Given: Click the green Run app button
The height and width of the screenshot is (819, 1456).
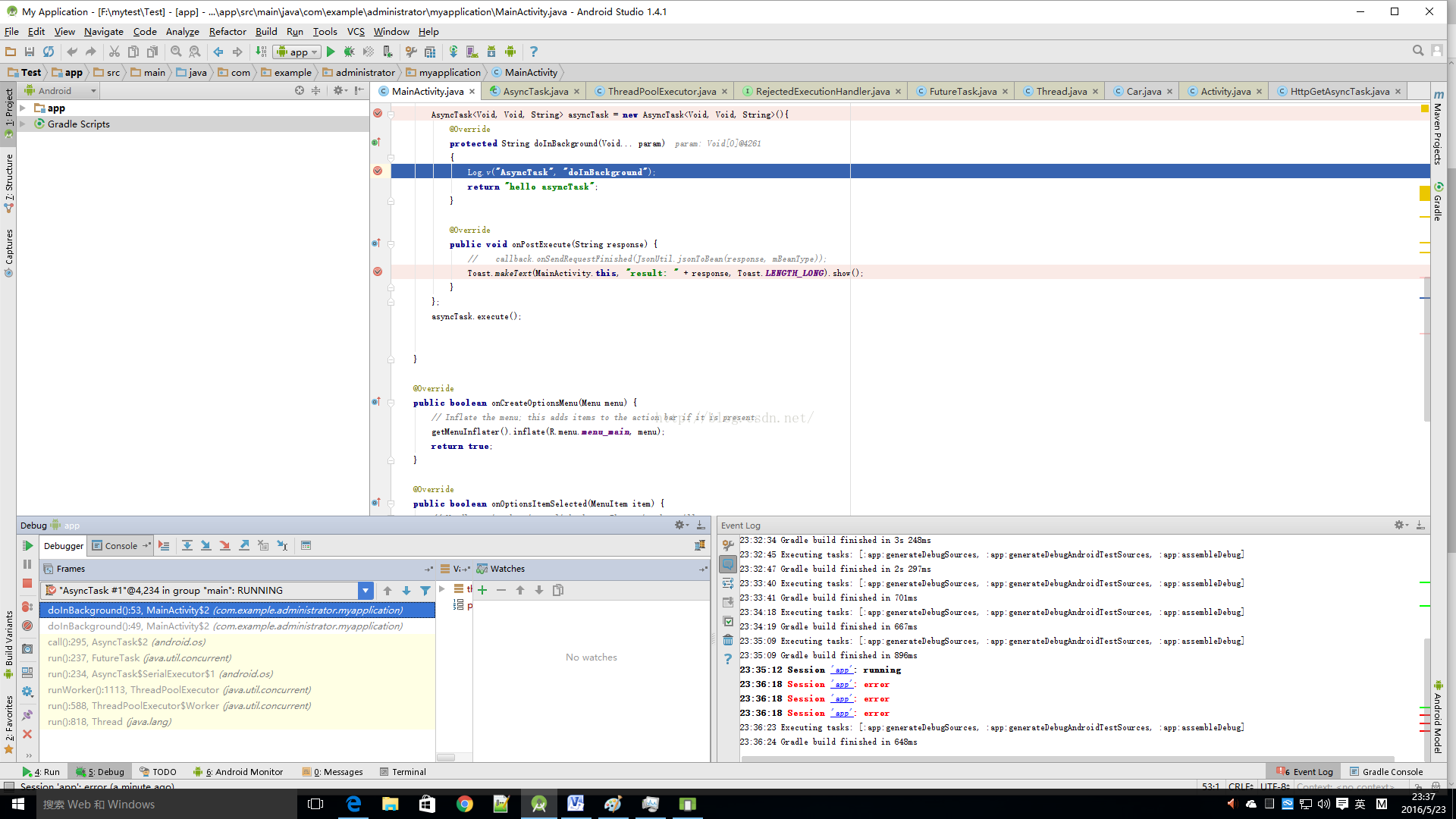Looking at the screenshot, I should coord(331,52).
